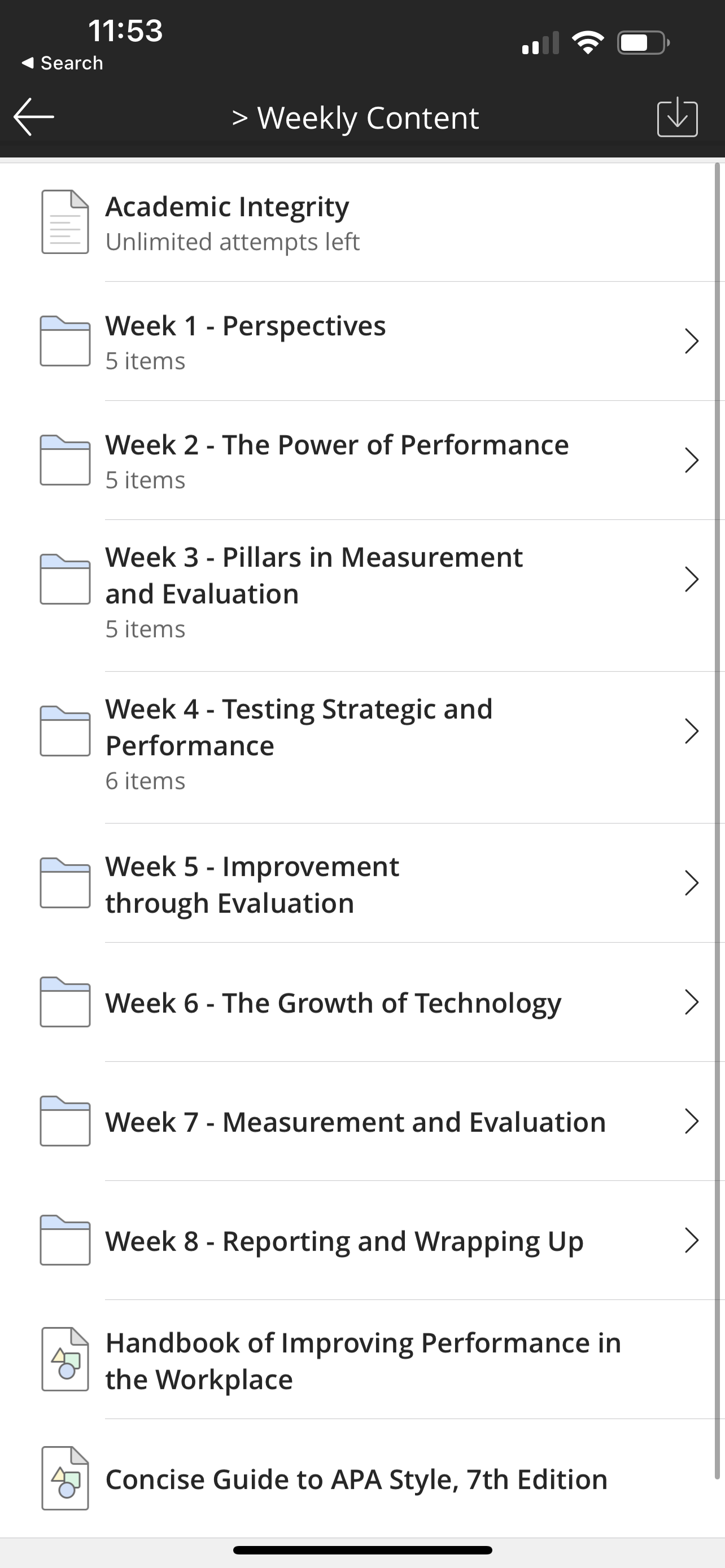Expand Week 2 using its chevron

(x=691, y=460)
